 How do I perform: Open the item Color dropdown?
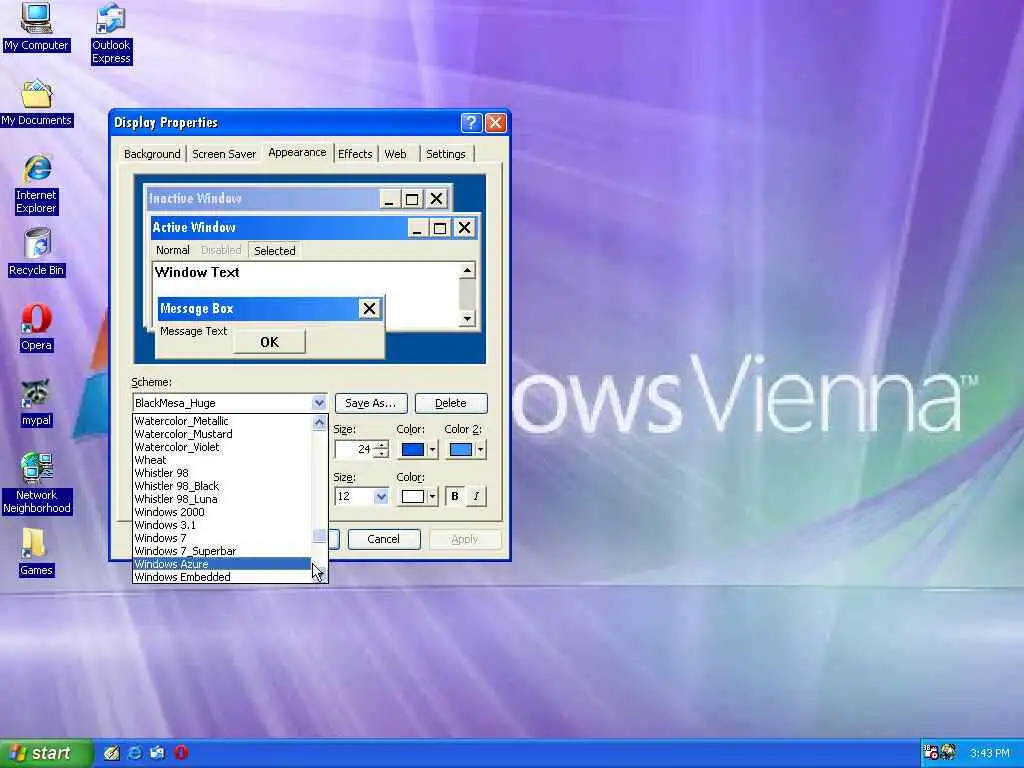pos(432,450)
